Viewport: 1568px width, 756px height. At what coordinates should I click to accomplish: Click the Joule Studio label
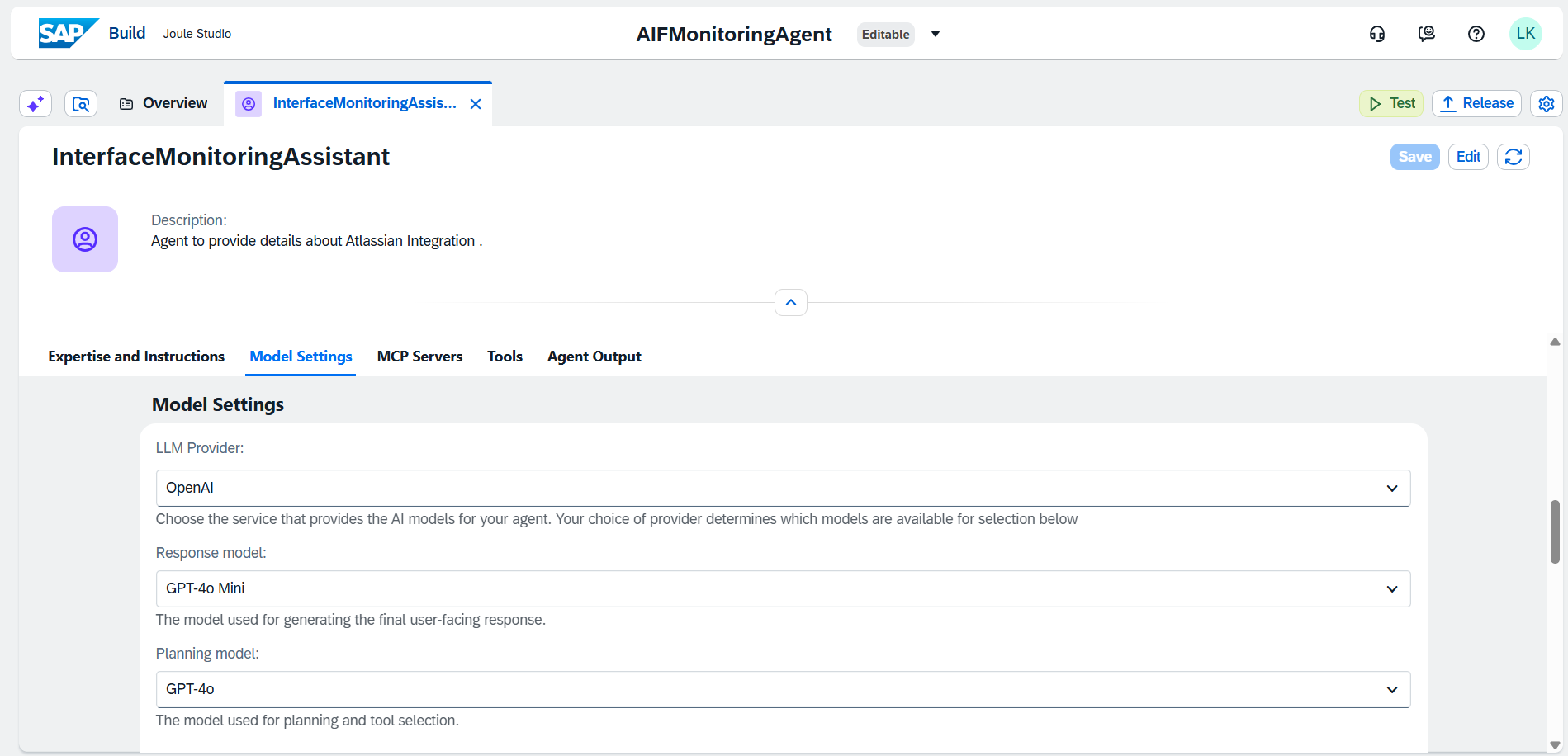(x=197, y=34)
